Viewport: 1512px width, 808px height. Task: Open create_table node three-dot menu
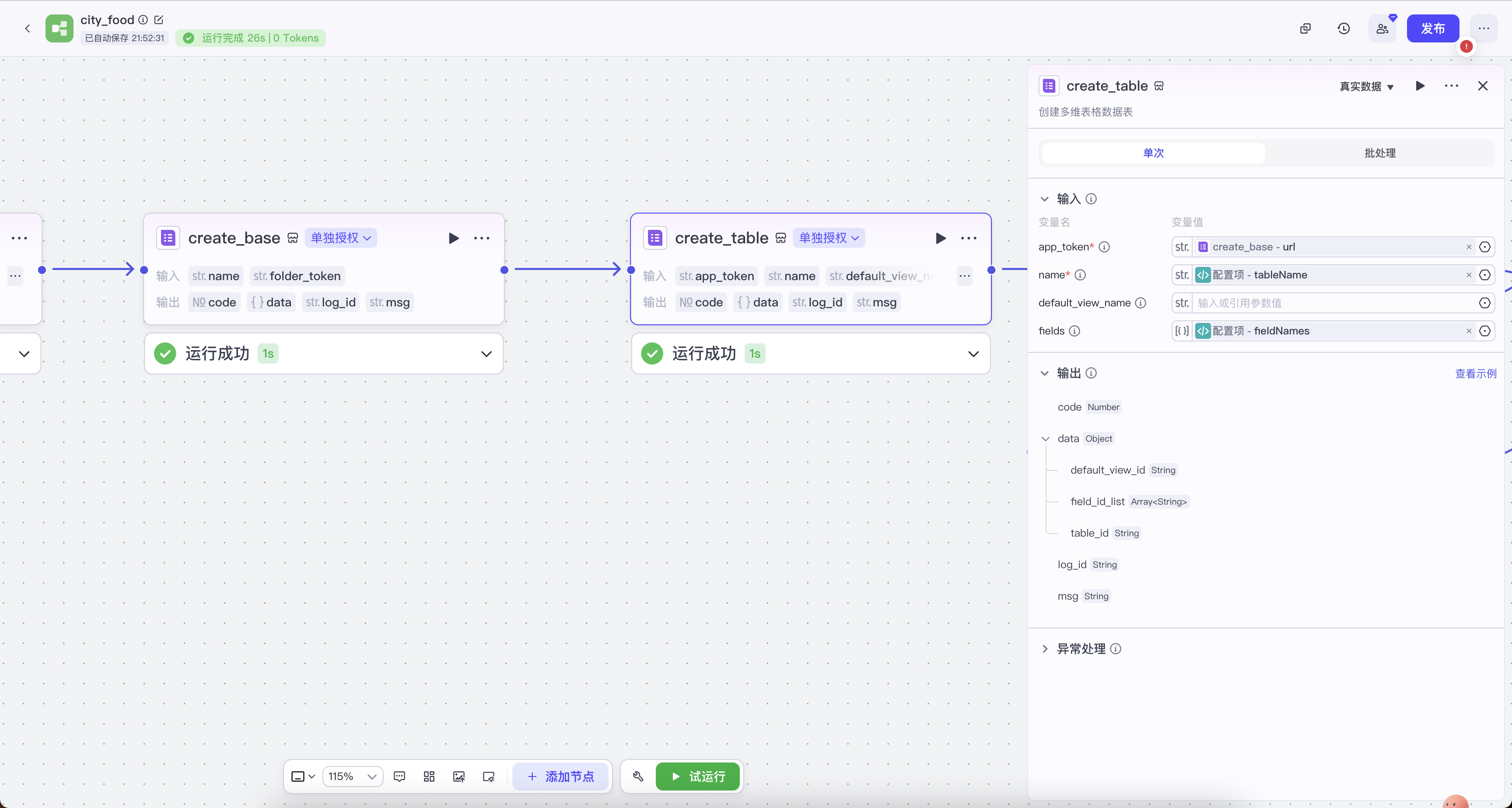point(969,238)
